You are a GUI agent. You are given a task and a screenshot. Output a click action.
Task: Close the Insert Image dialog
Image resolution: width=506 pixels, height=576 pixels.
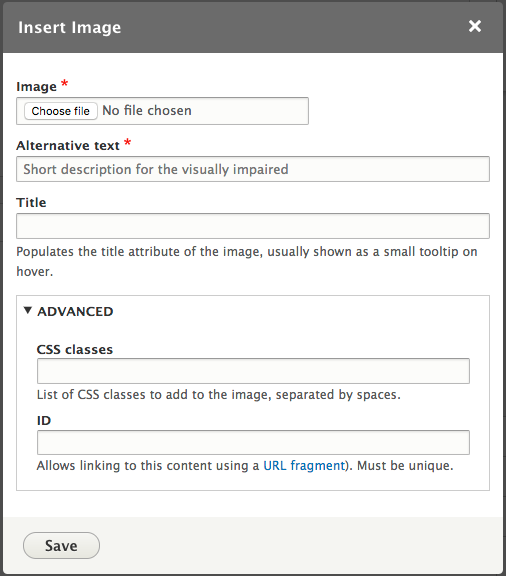(475, 26)
